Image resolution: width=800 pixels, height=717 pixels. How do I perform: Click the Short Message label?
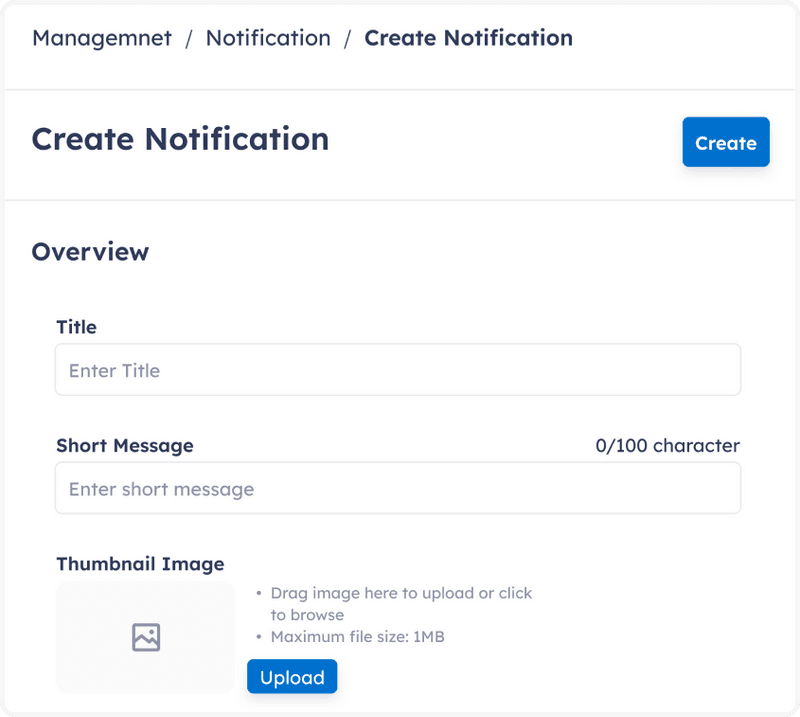[125, 446]
